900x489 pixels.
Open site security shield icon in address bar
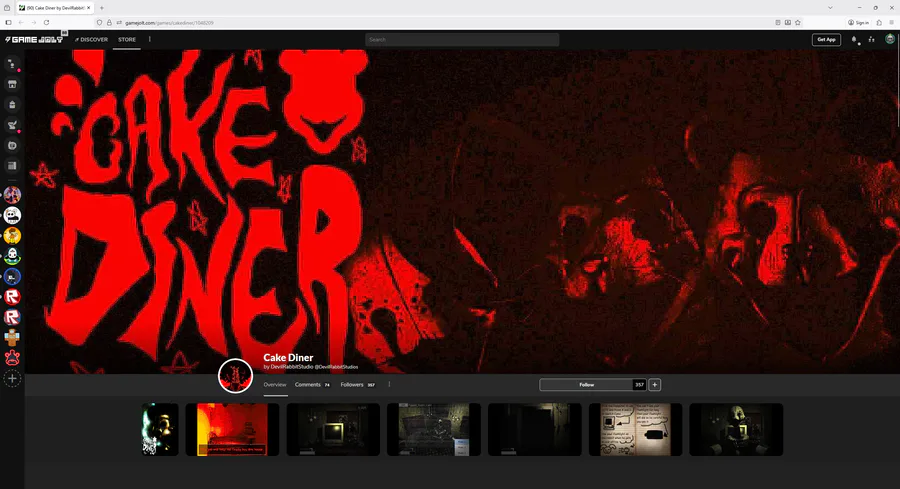point(99,22)
